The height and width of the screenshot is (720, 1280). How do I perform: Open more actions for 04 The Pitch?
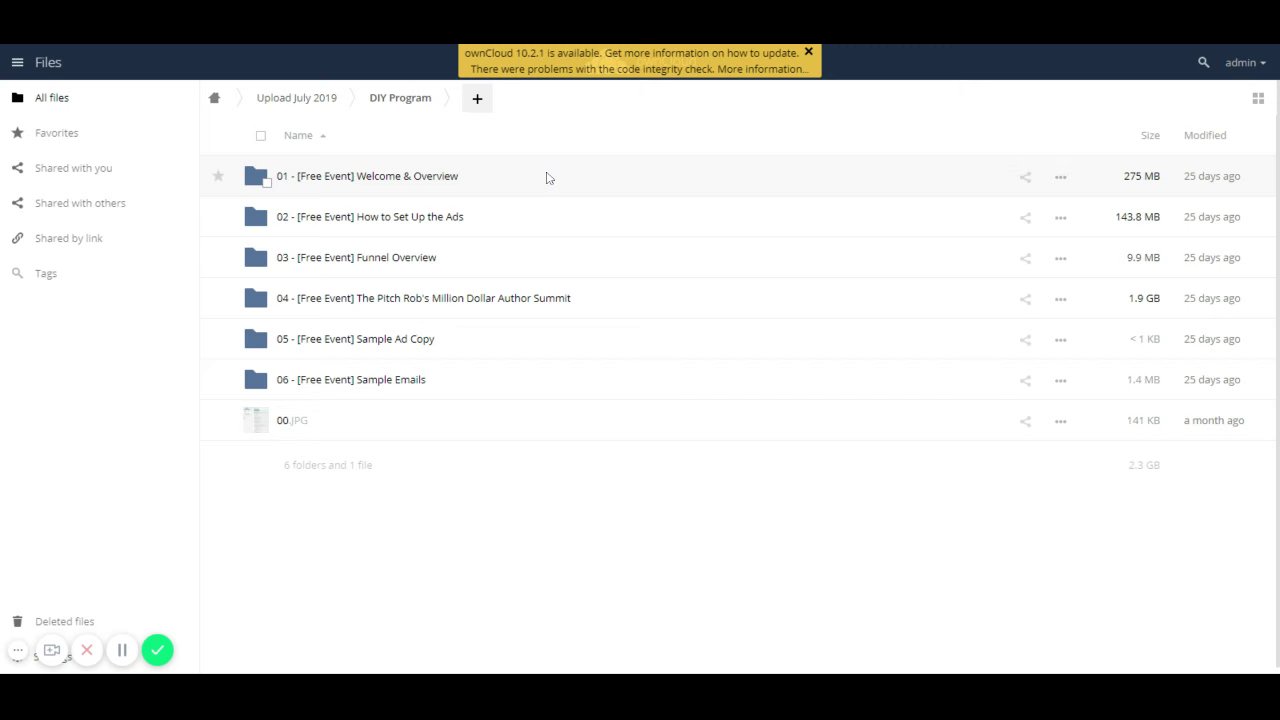[x=1060, y=299]
